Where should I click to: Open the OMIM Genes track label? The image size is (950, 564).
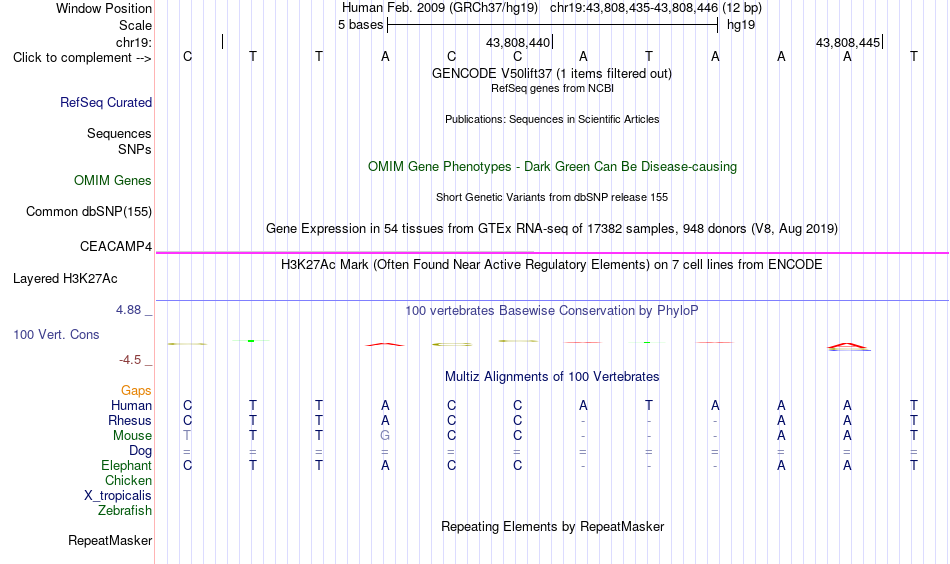tap(113, 181)
